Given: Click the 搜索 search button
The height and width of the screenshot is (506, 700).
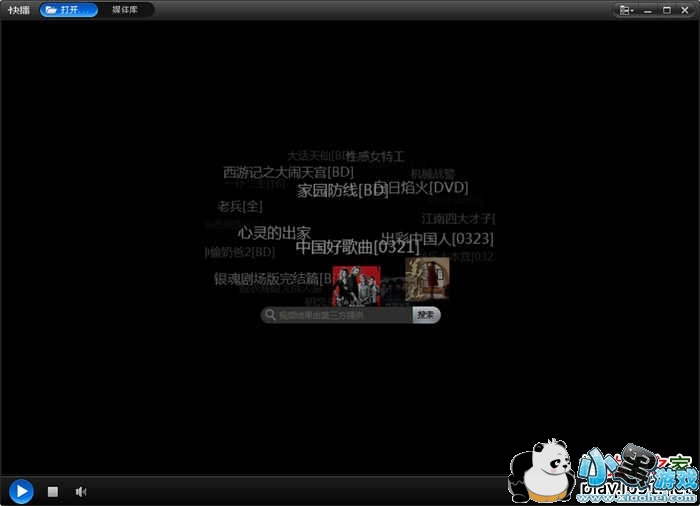Looking at the screenshot, I should pos(426,315).
